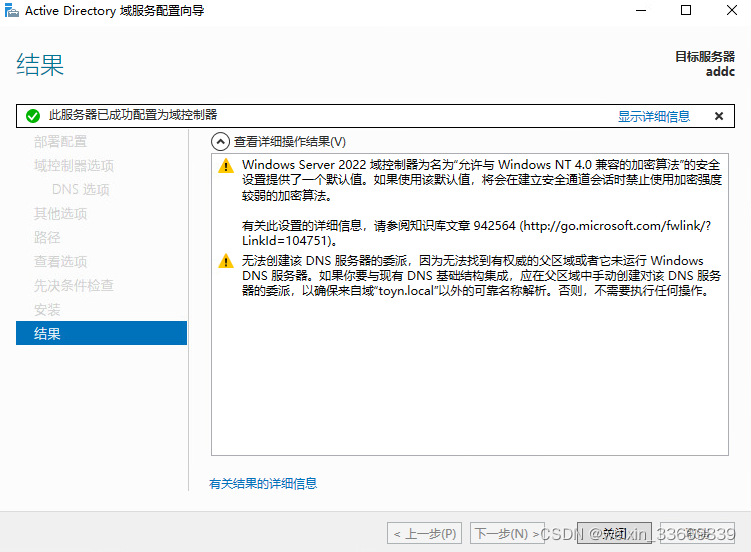
Task: Select the 查看选项 step
Action: [x=60, y=261]
